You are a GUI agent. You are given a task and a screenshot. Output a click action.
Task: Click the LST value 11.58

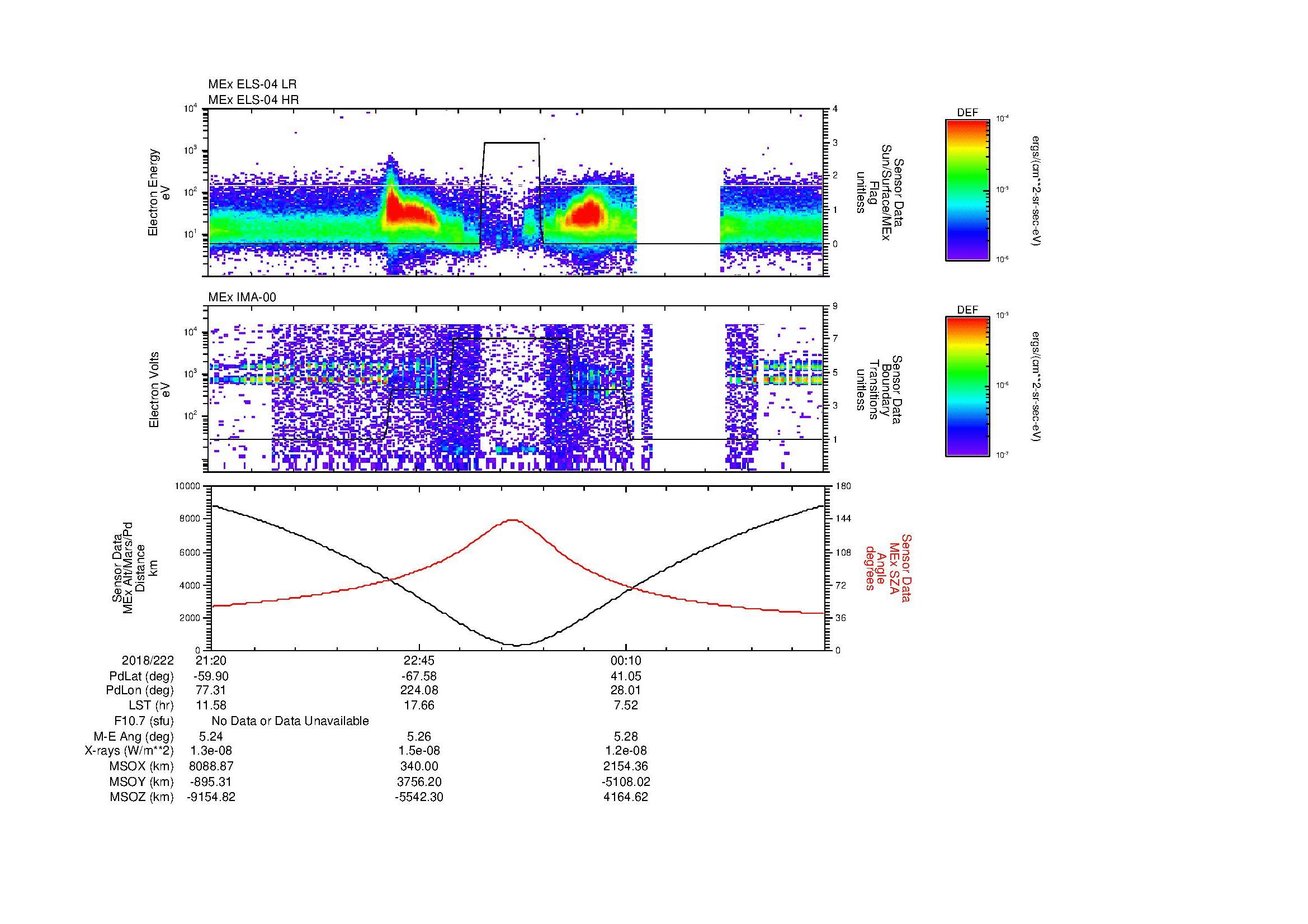(x=211, y=705)
